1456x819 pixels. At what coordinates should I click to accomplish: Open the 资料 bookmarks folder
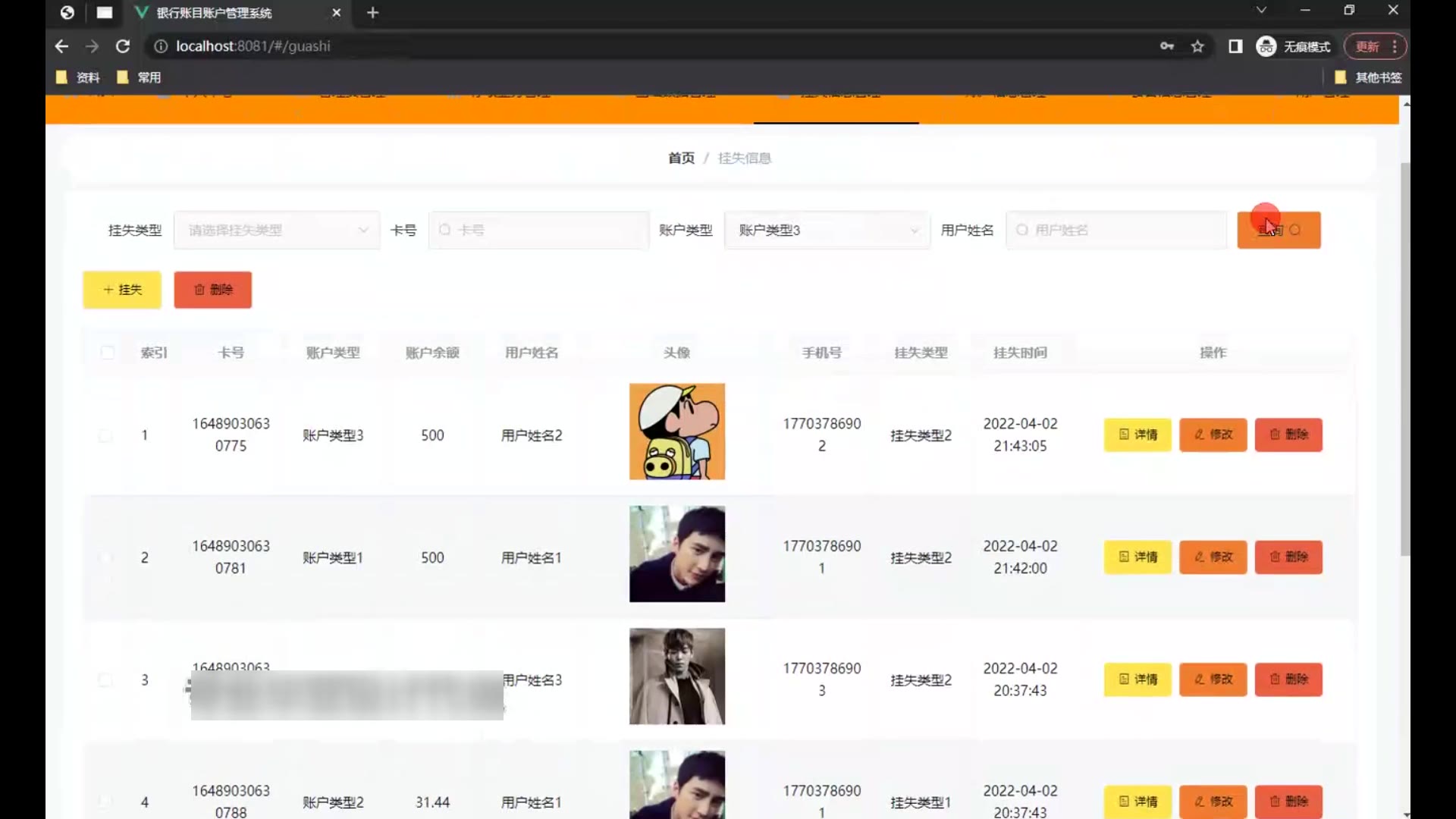(78, 77)
